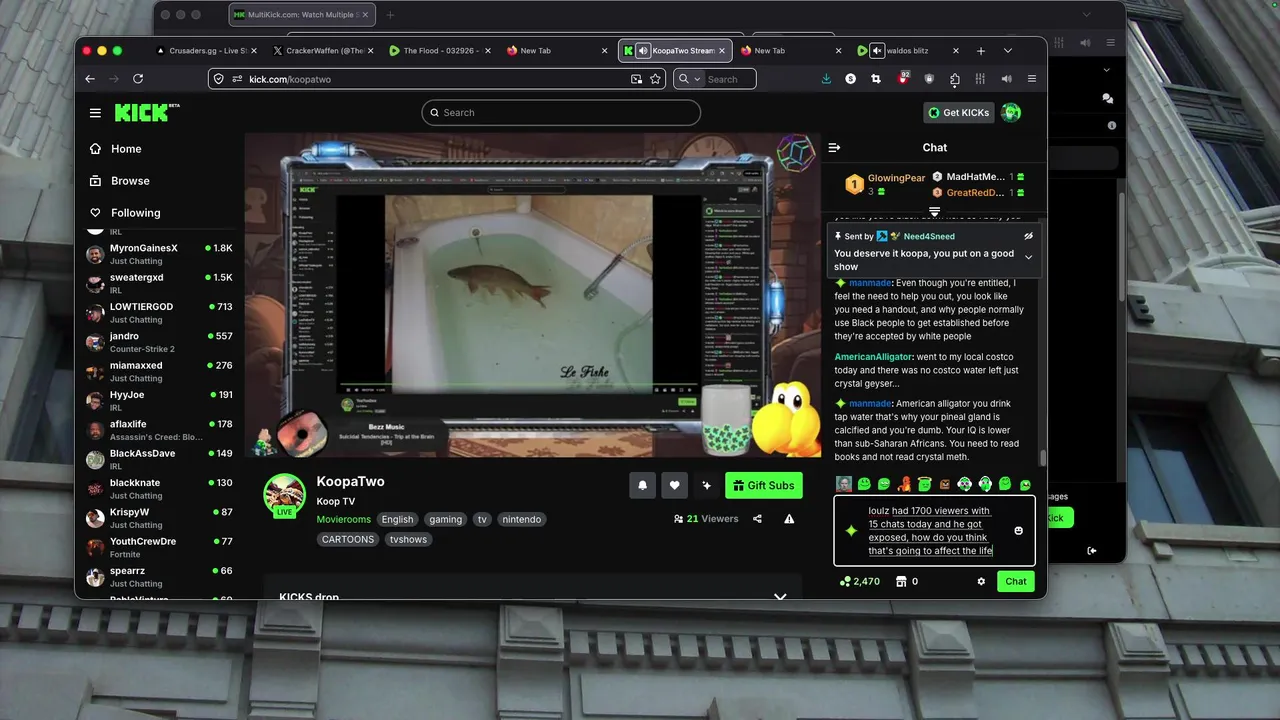Open the Extensions puzzle-piece menu
The image size is (1280, 720).
pyautogui.click(x=955, y=79)
